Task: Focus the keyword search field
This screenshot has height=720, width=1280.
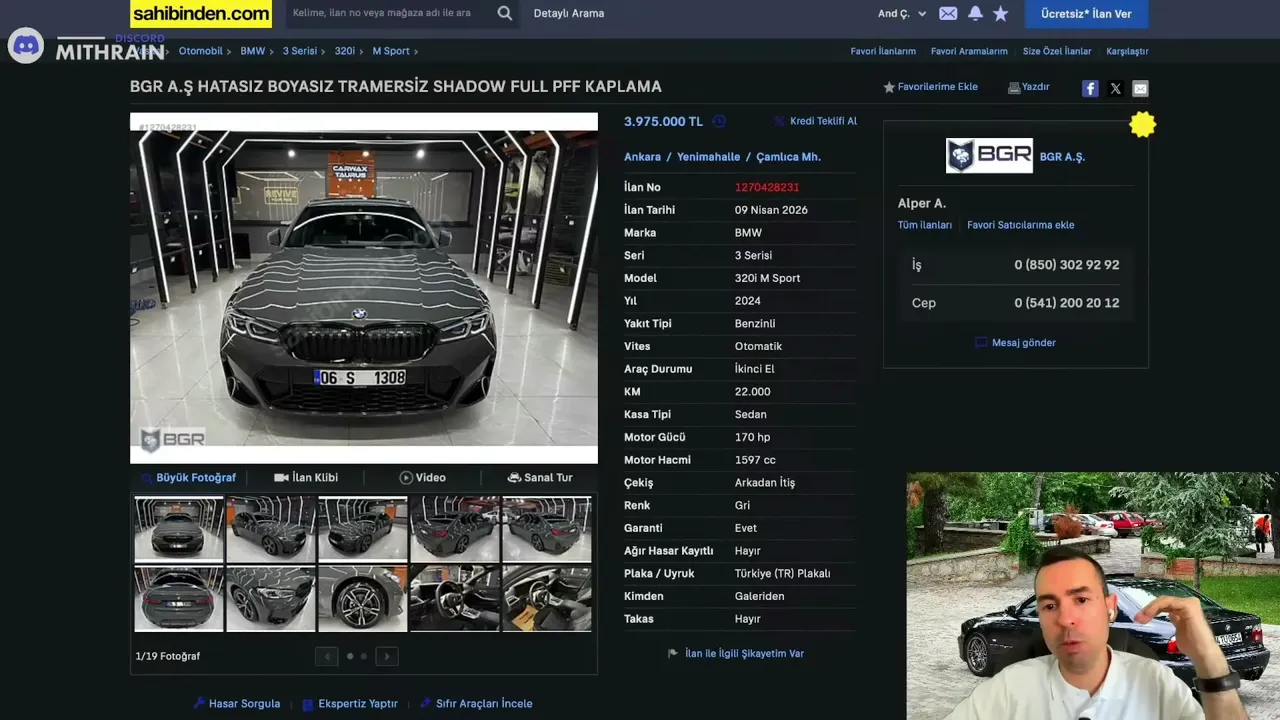Action: coord(390,13)
